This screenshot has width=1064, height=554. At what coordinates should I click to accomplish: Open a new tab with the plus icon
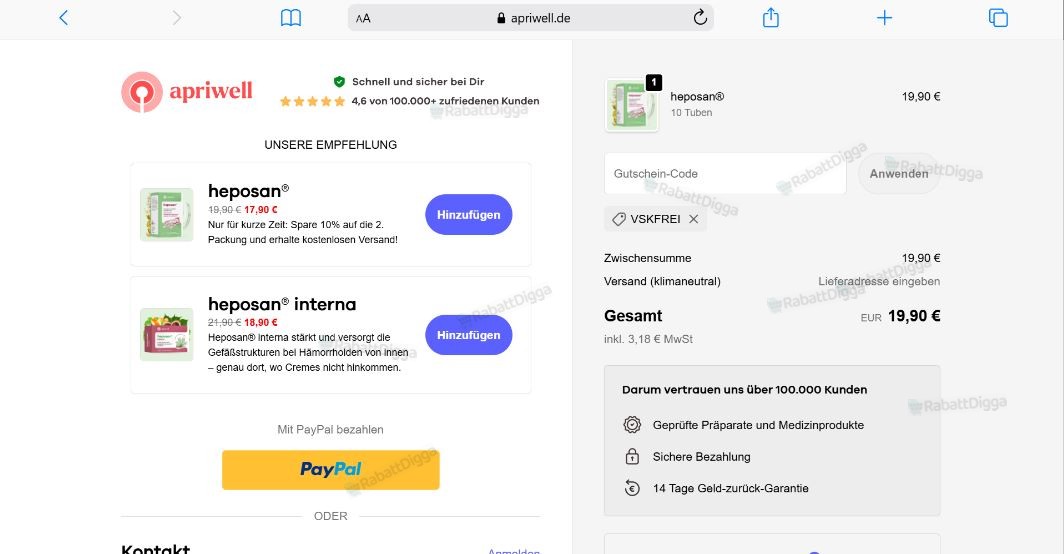point(884,18)
